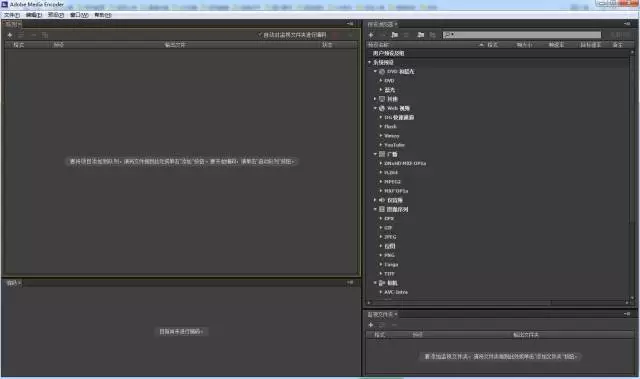This screenshot has width=640, height=379.
Task: Open Encoding panel flyout menu
Action: [x=350, y=282]
